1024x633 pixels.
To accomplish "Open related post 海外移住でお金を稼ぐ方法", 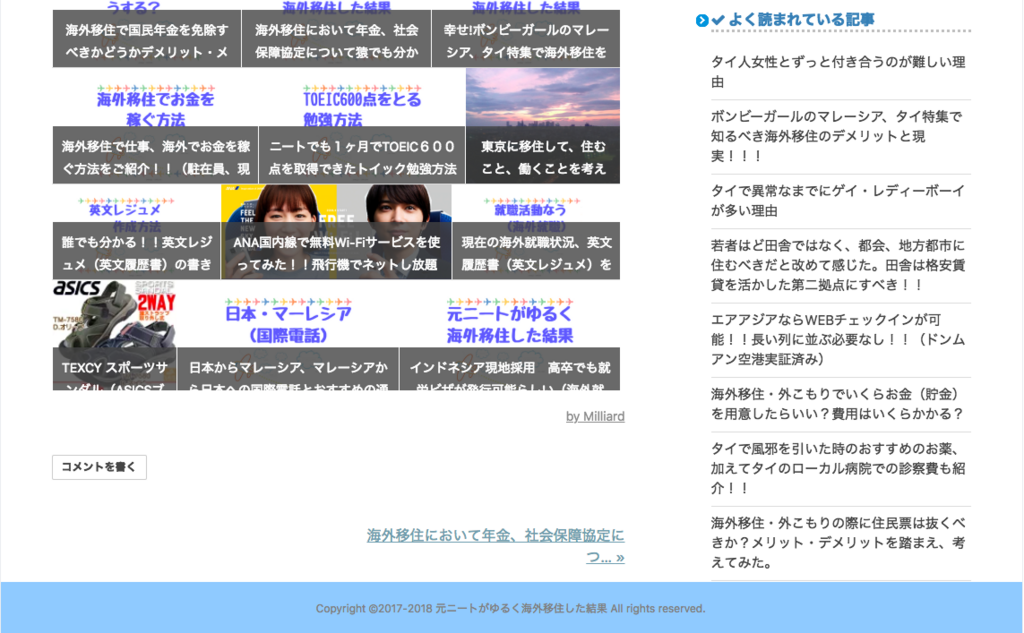I will coord(155,126).
